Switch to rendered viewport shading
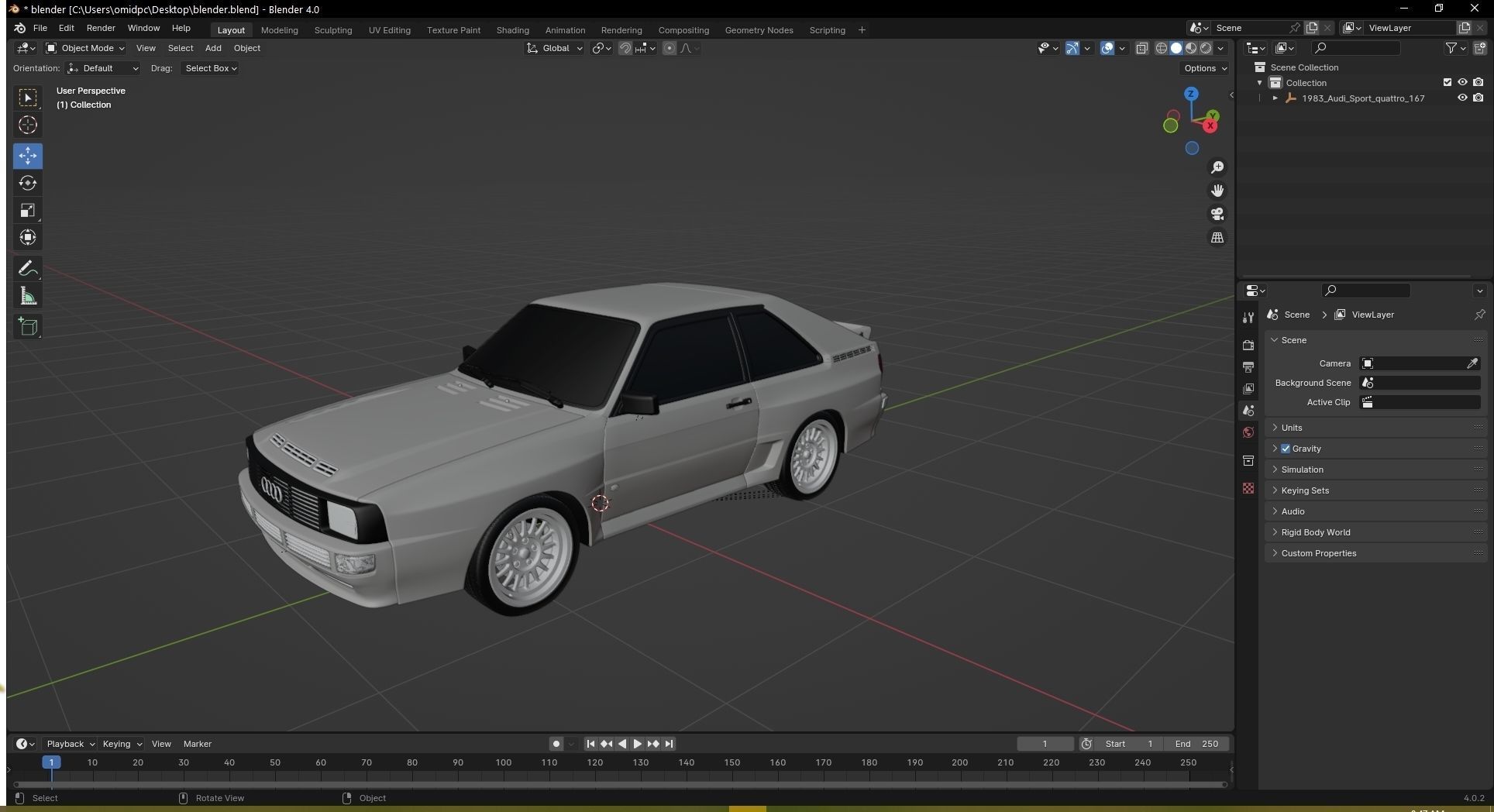The image size is (1494, 812). tap(1206, 48)
